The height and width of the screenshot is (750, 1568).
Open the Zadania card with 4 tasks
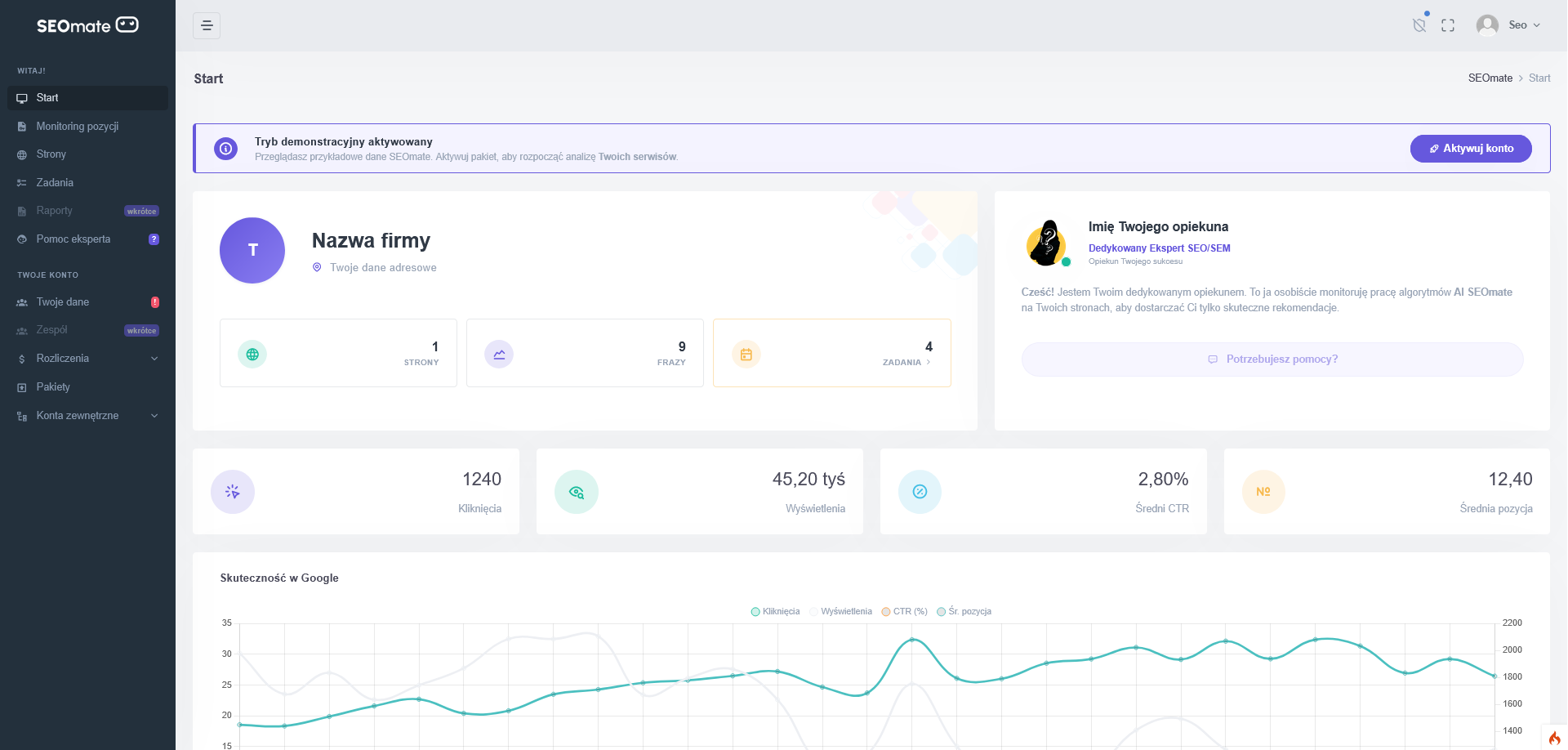[x=831, y=353]
